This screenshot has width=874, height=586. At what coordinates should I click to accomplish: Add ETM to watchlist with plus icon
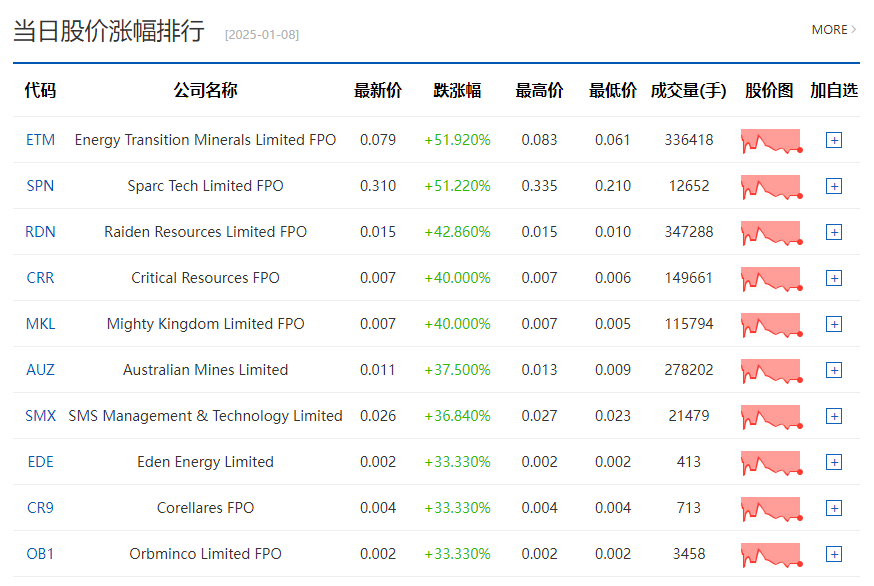(x=834, y=140)
